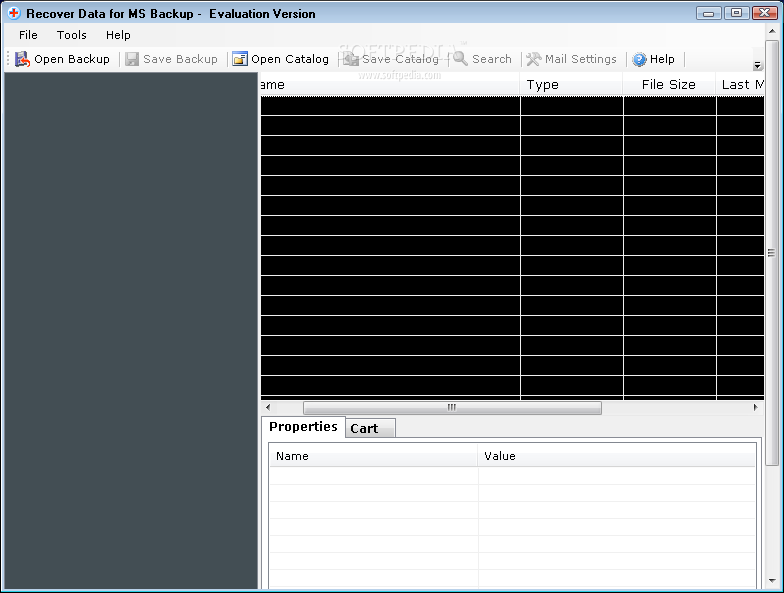The image size is (784, 593).
Task: Maximize the Recover Data window
Action: tap(736, 13)
